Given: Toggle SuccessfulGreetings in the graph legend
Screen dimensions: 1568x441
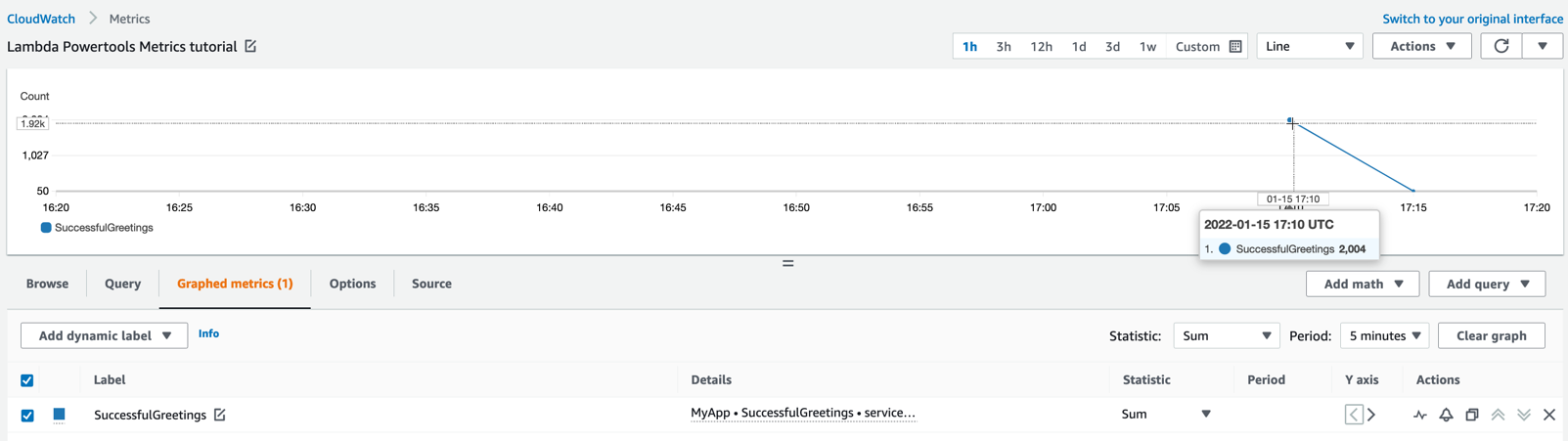Looking at the screenshot, I should point(97,228).
